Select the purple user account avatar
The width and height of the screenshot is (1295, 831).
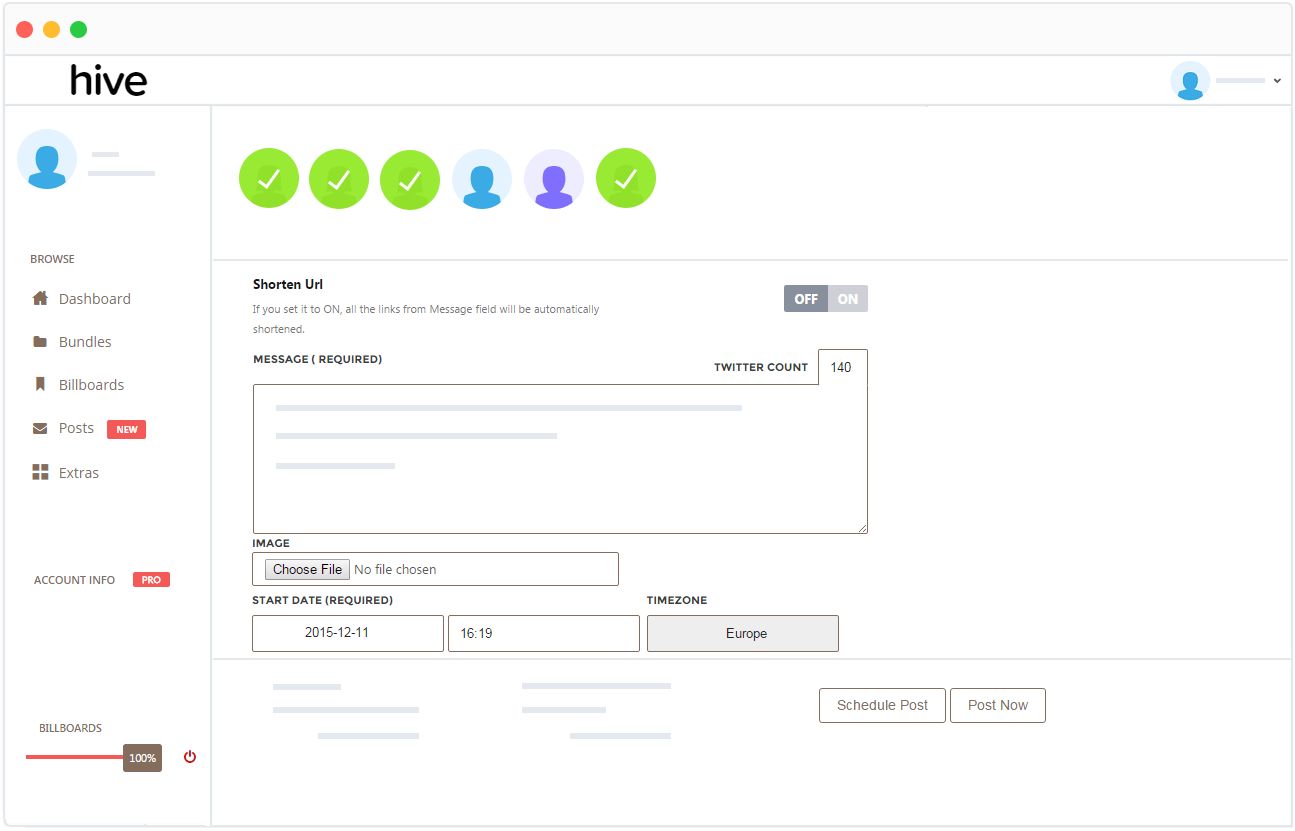click(x=553, y=177)
